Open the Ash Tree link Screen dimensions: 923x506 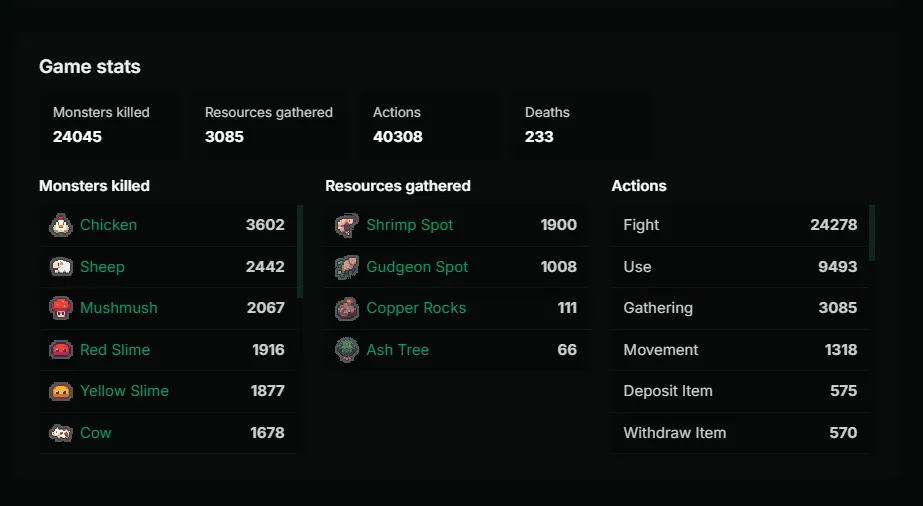click(x=397, y=349)
